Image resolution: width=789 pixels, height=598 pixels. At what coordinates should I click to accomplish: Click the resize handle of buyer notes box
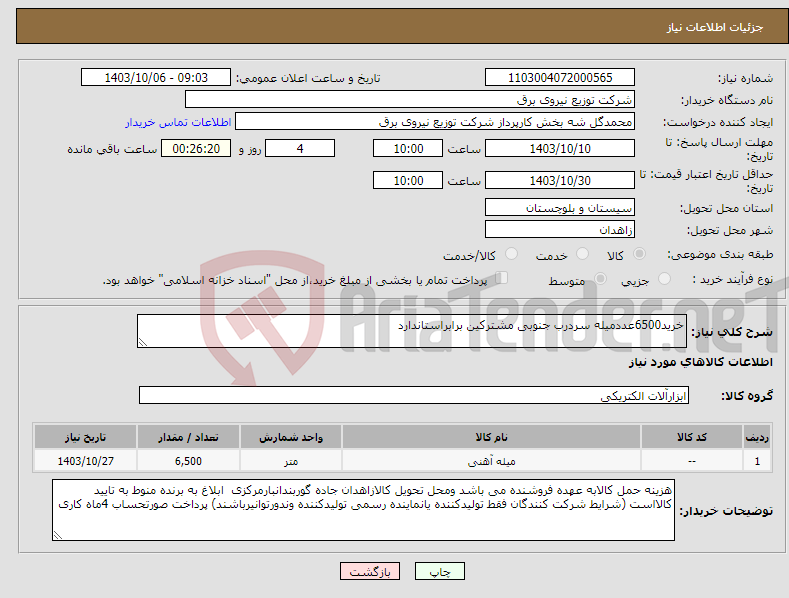click(57, 536)
